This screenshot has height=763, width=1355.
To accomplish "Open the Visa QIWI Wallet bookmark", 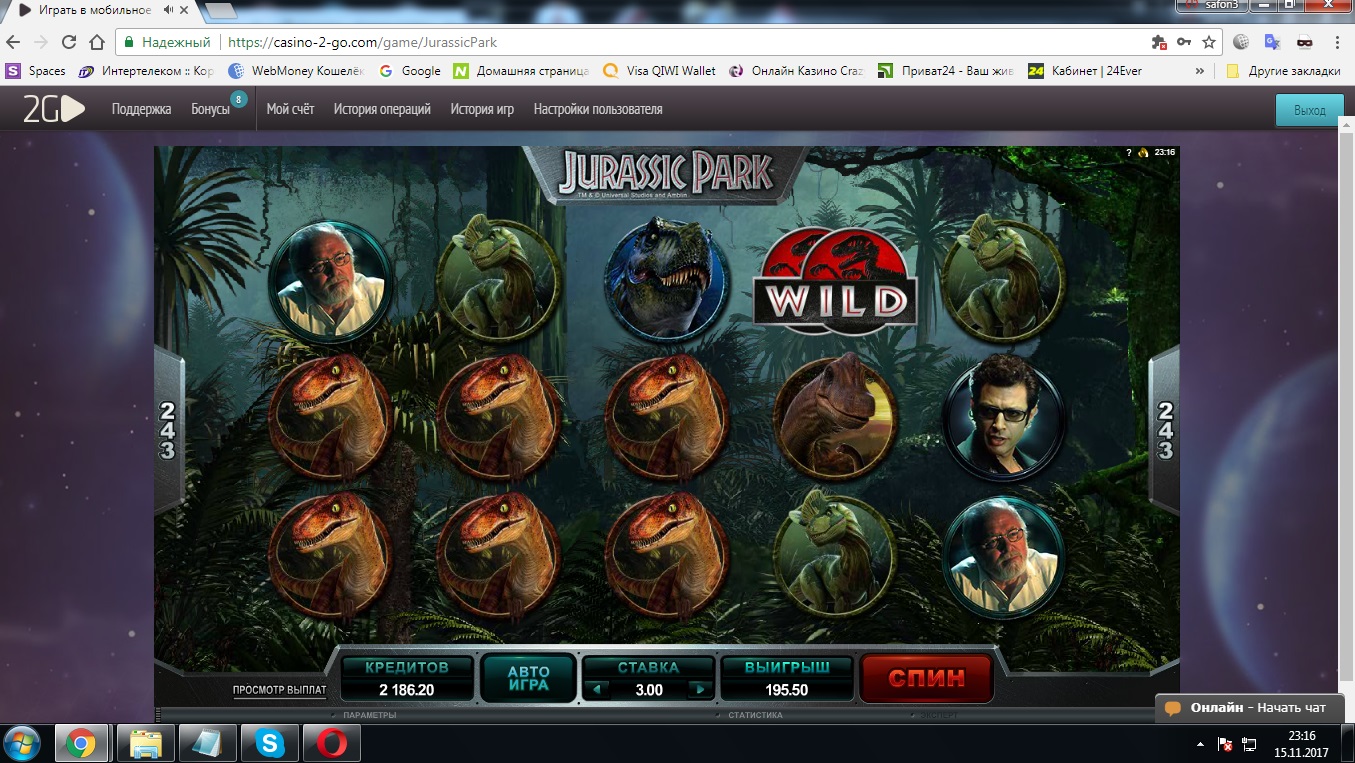I will (660, 71).
